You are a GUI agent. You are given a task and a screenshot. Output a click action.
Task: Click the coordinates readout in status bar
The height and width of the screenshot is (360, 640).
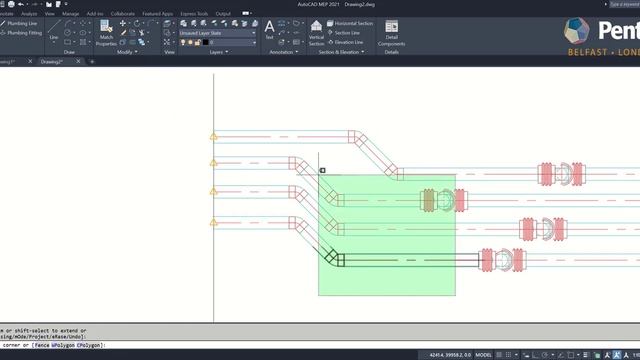[x=450, y=355]
